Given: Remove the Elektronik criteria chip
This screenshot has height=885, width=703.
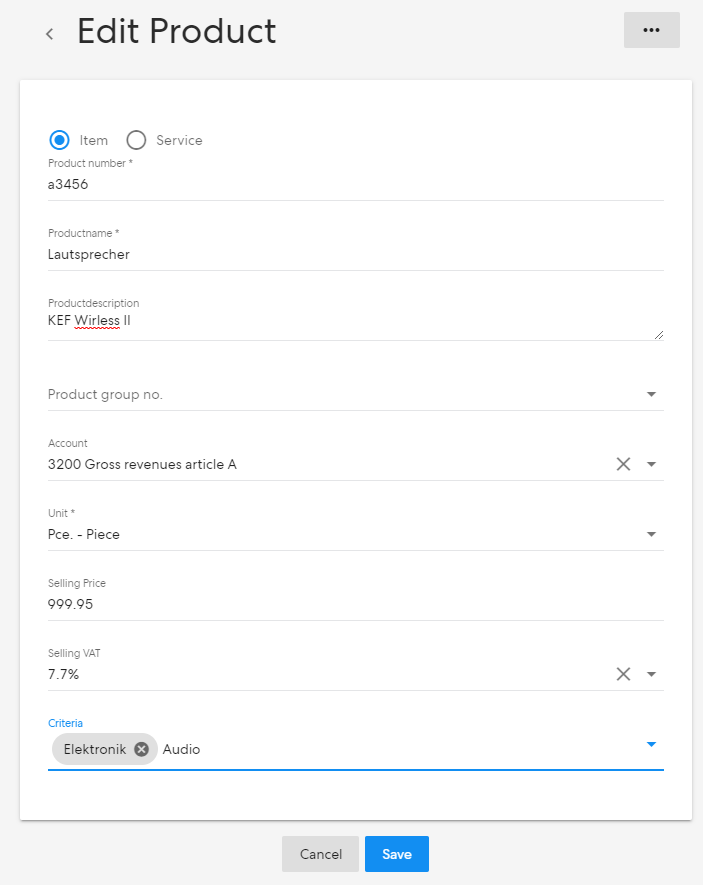Looking at the screenshot, I should (x=142, y=749).
